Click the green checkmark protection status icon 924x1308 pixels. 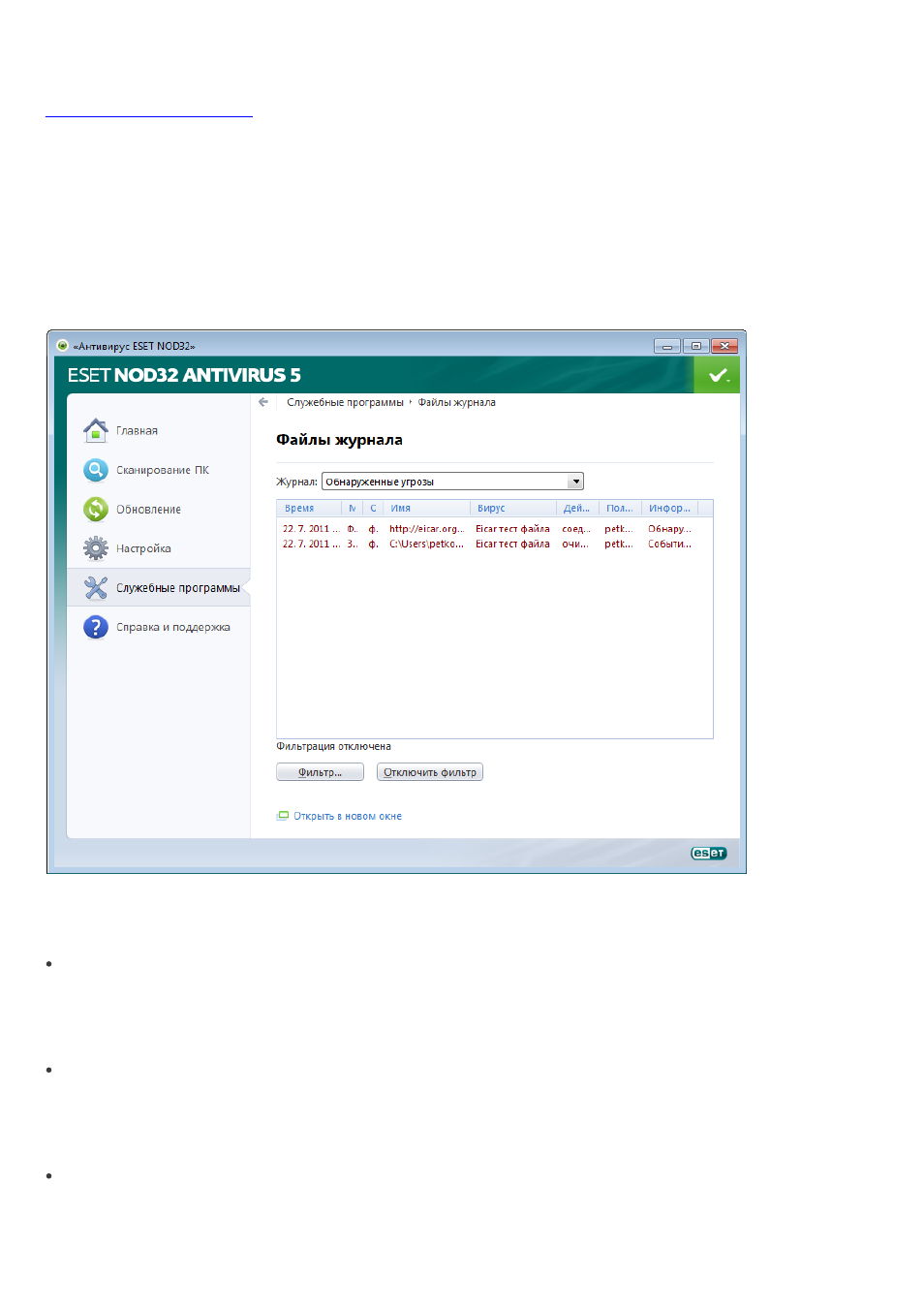point(718,375)
